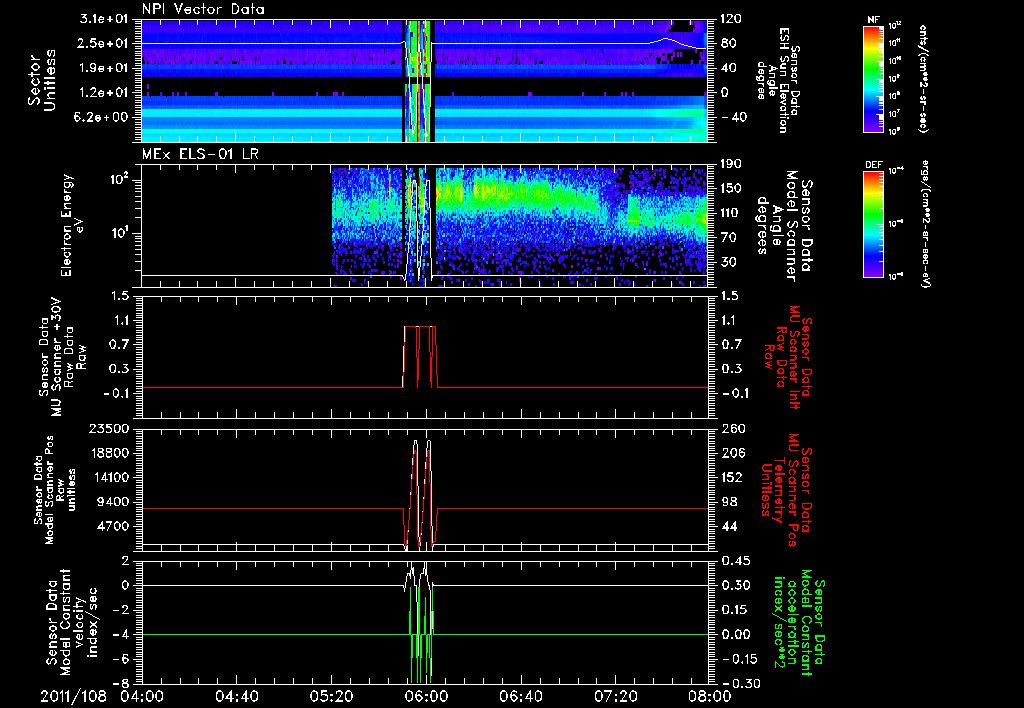Click the 260 telemetry tick value

pos(731,428)
